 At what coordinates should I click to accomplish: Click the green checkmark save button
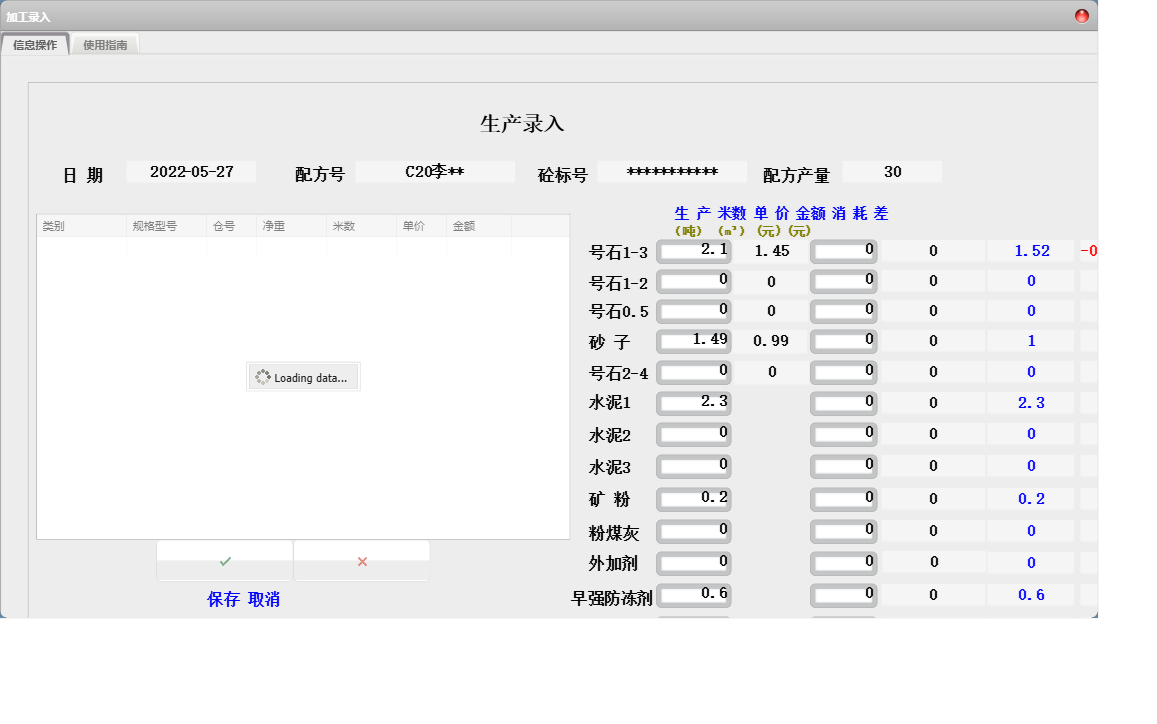[x=225, y=561]
